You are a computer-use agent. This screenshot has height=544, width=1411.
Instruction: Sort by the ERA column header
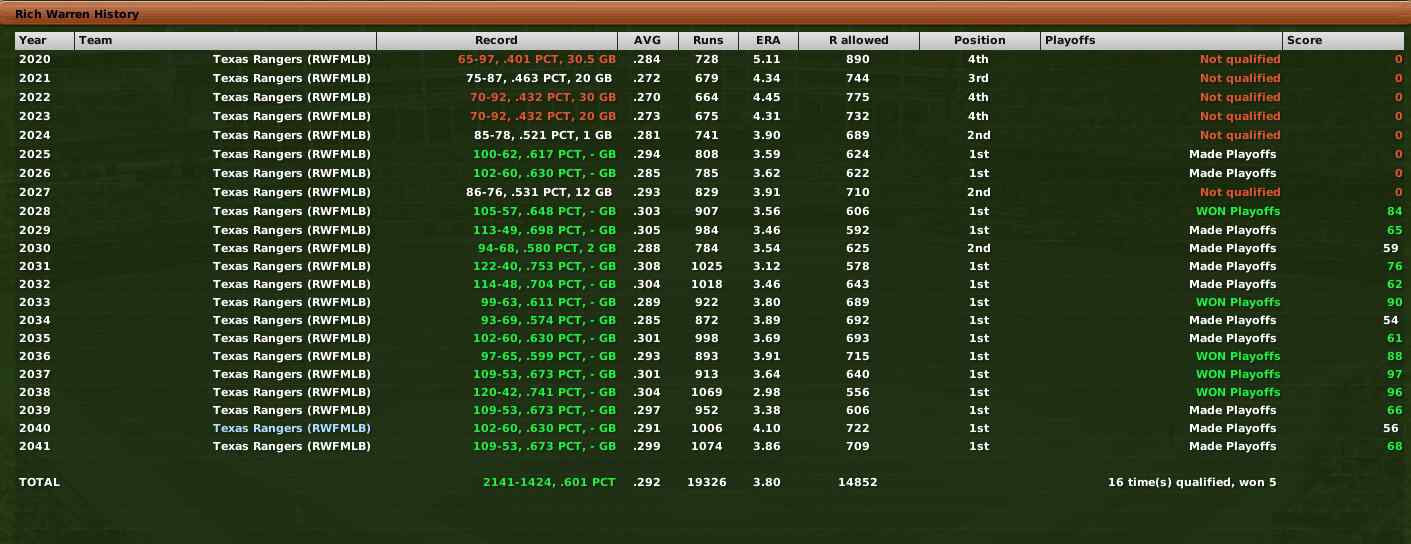click(768, 40)
